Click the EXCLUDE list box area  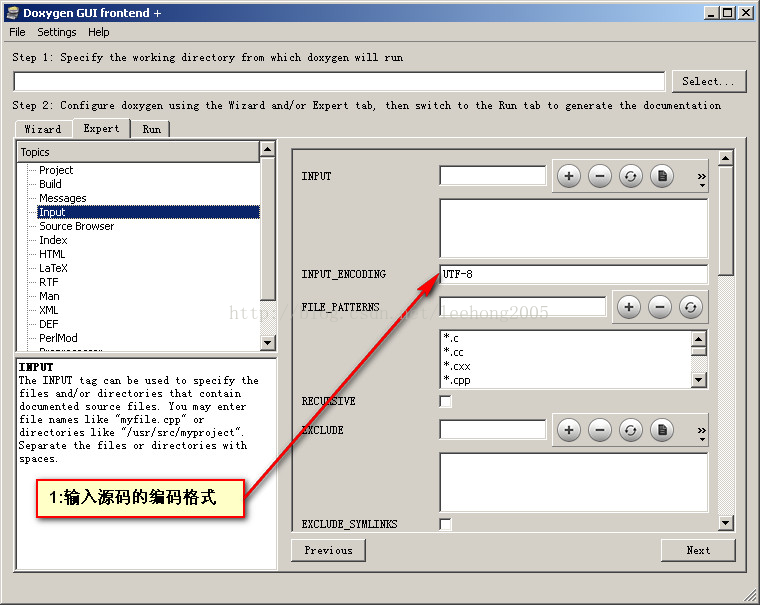(x=573, y=482)
